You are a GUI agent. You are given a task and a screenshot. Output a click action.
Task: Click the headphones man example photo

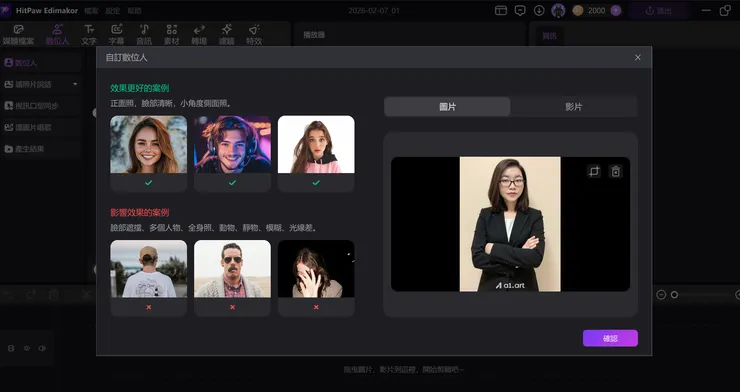(232, 144)
